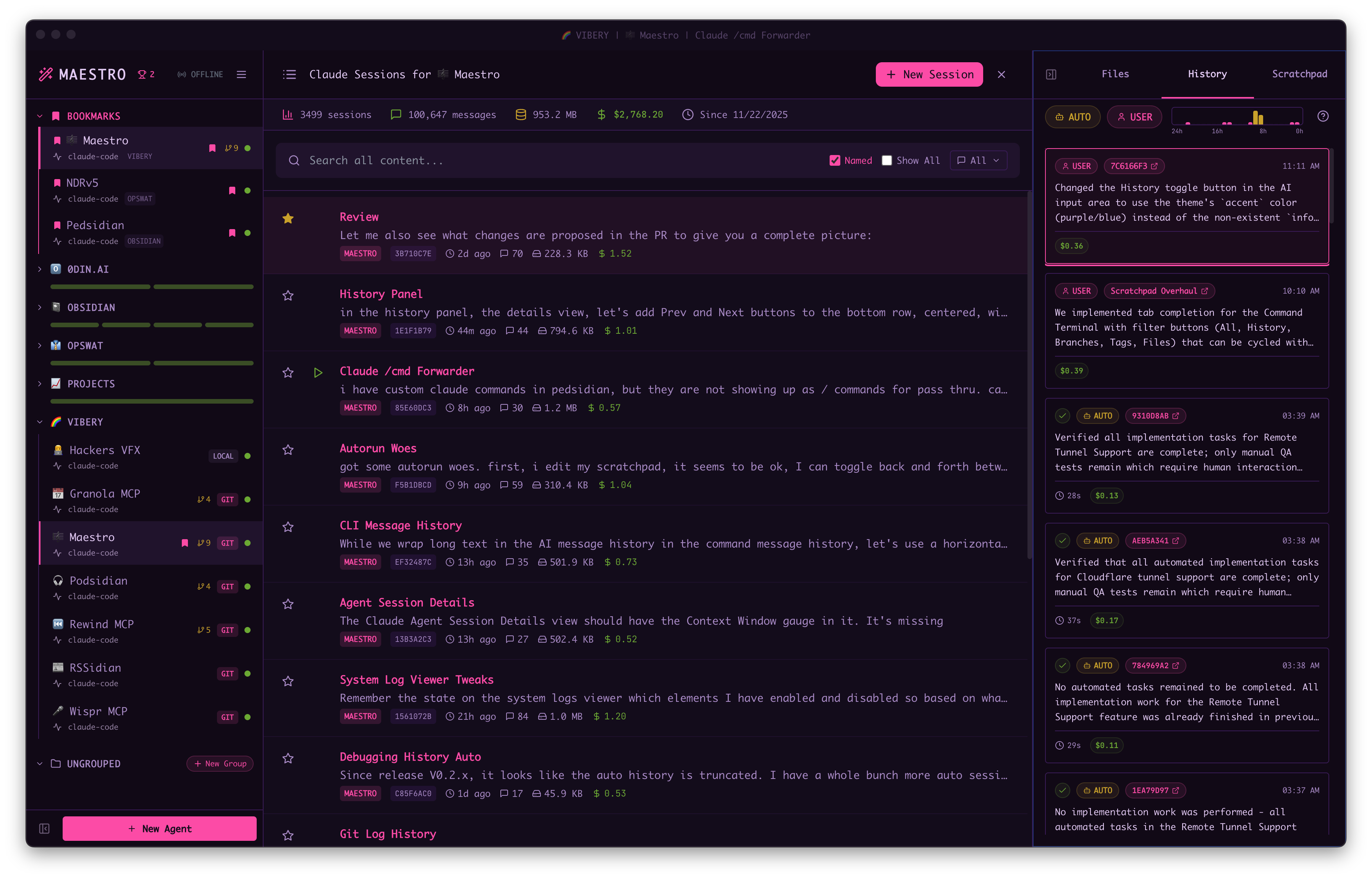1372x879 pixels.
Task: Click the session list icon in the header
Action: tap(290, 74)
